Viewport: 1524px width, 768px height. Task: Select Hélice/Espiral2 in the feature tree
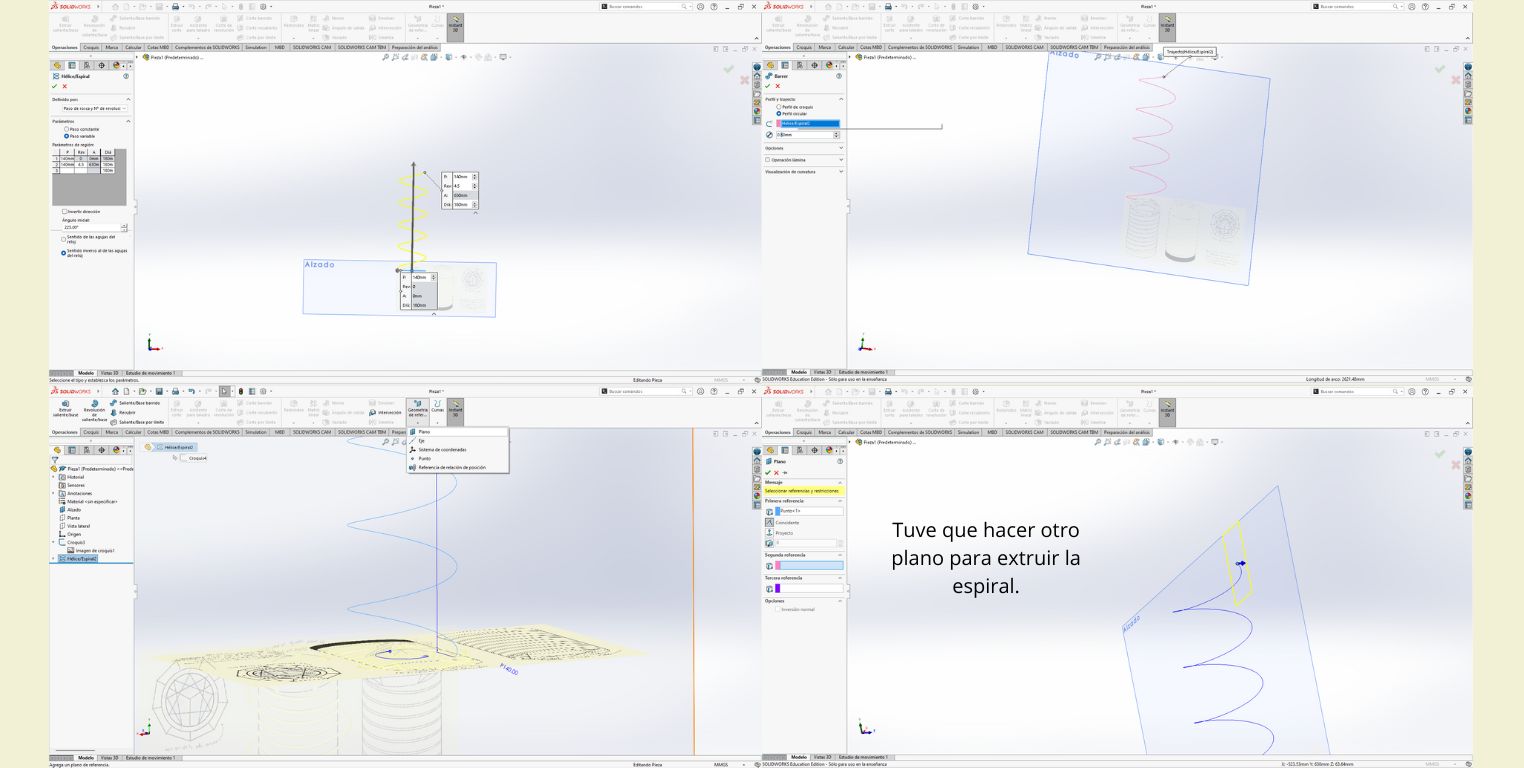[x=78, y=559]
